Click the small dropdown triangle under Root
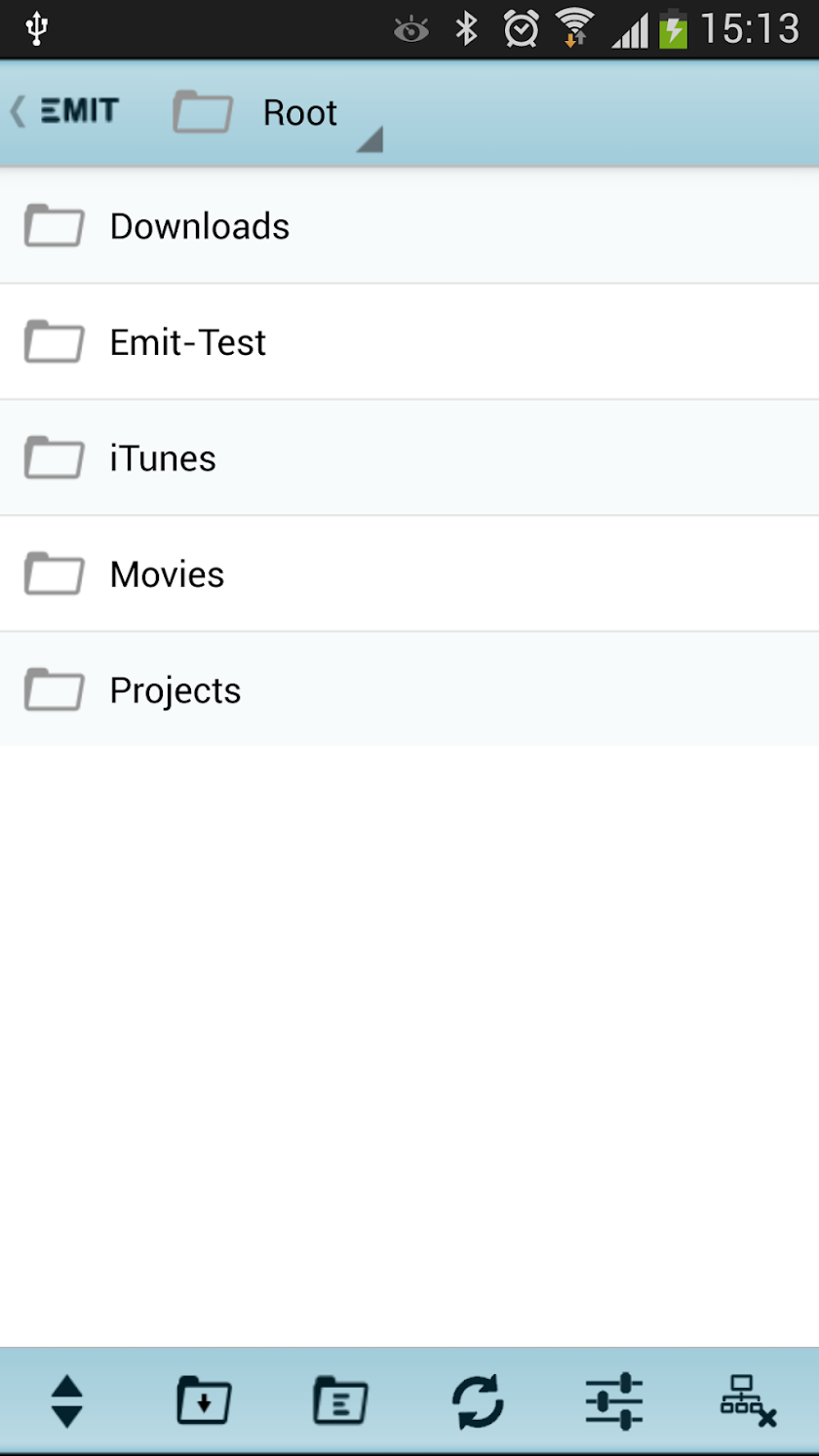Viewport: 819px width, 1456px height. (x=370, y=141)
